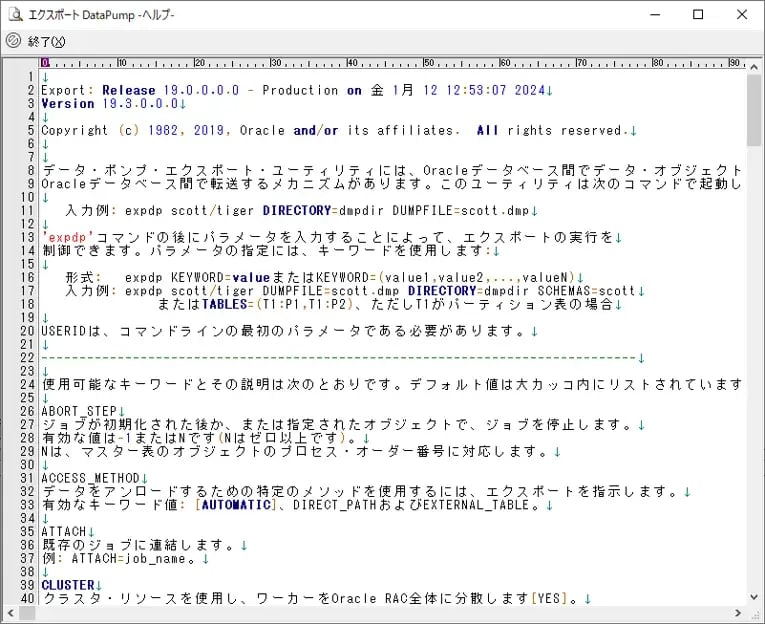Maximize the DataPump help window
This screenshot has height=624, width=765.
(x=698, y=14)
